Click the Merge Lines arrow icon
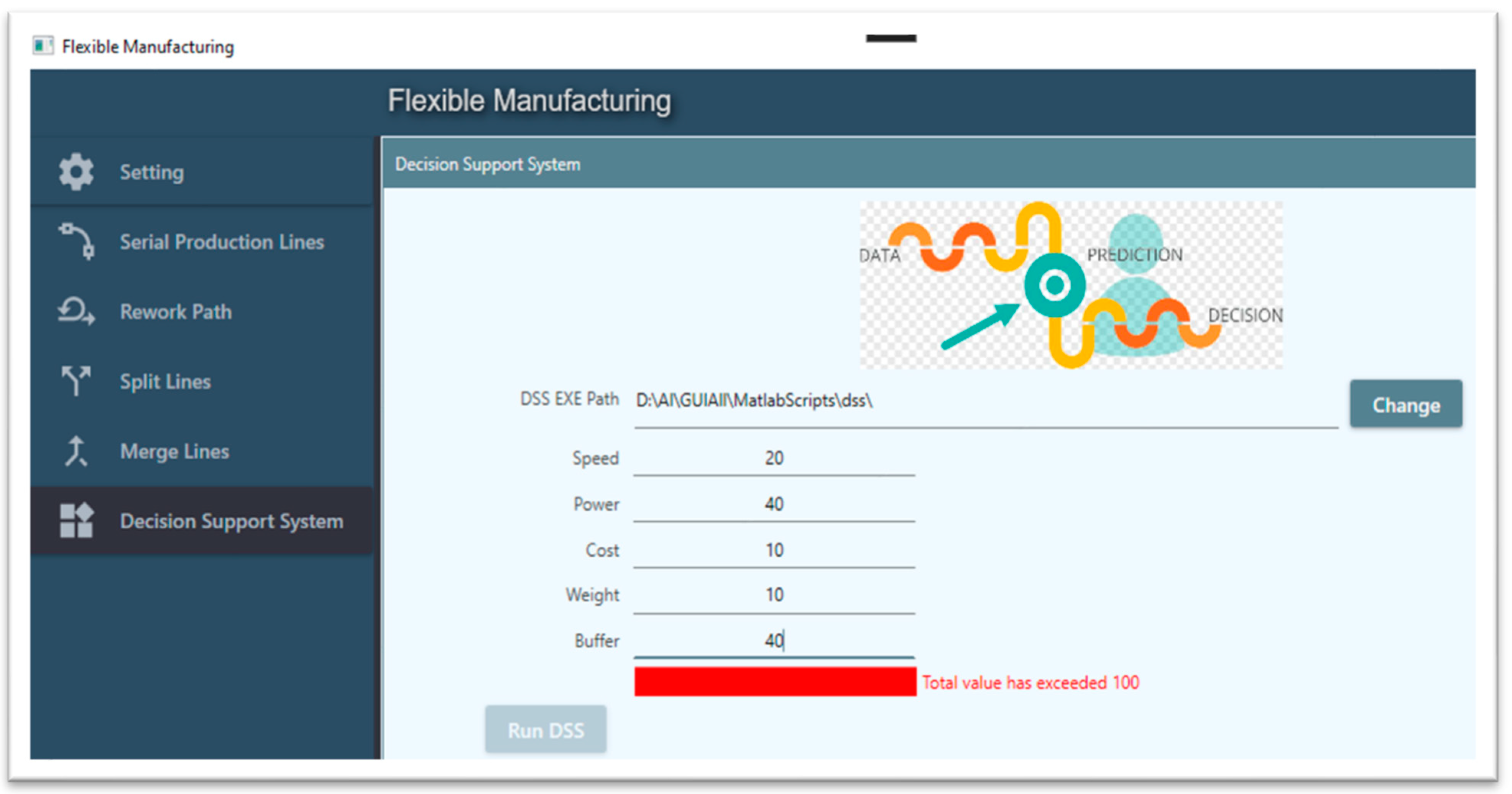The width and height of the screenshot is (1512, 794). [x=76, y=451]
